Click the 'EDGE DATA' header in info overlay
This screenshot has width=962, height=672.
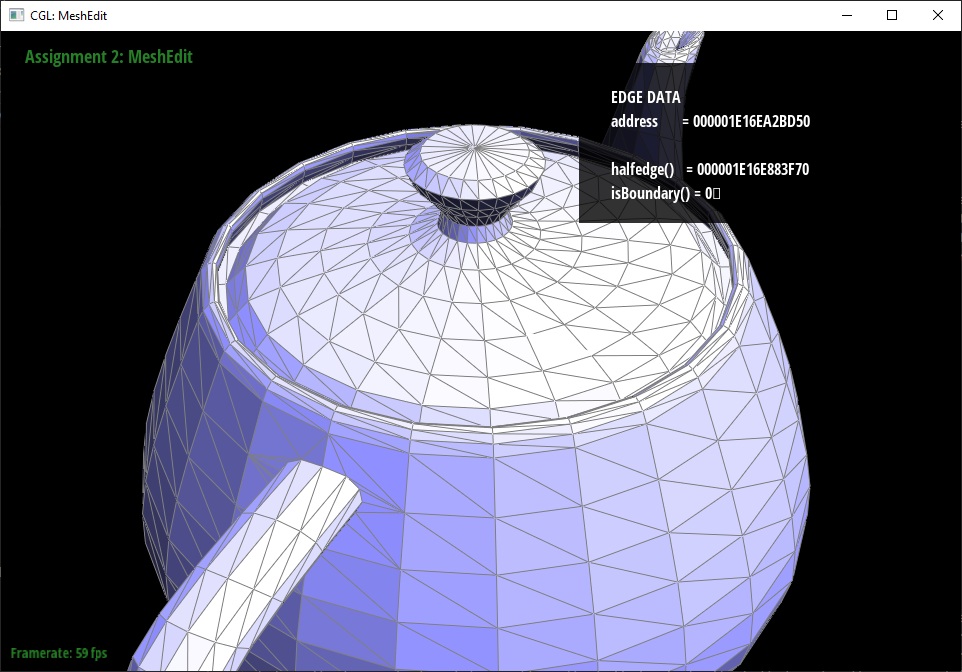[645, 98]
